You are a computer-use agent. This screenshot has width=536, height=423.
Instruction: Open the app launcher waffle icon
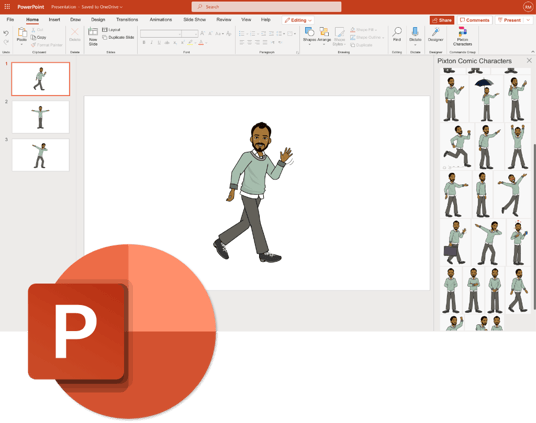pos(7,6)
